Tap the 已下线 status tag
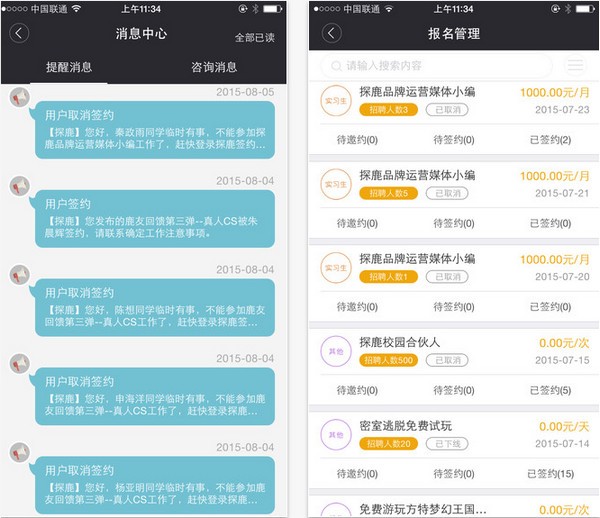This screenshot has width=600, height=518. (x=446, y=443)
